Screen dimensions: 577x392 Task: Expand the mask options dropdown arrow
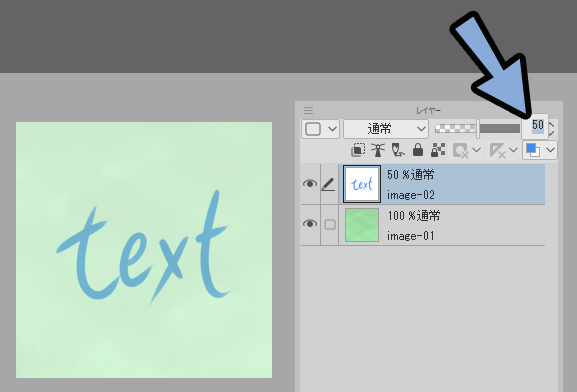pos(476,150)
